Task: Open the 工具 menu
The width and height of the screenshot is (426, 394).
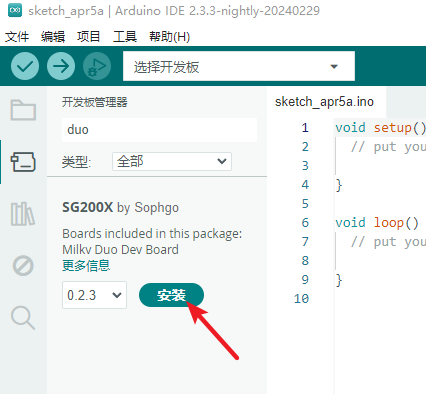Action: (x=125, y=36)
